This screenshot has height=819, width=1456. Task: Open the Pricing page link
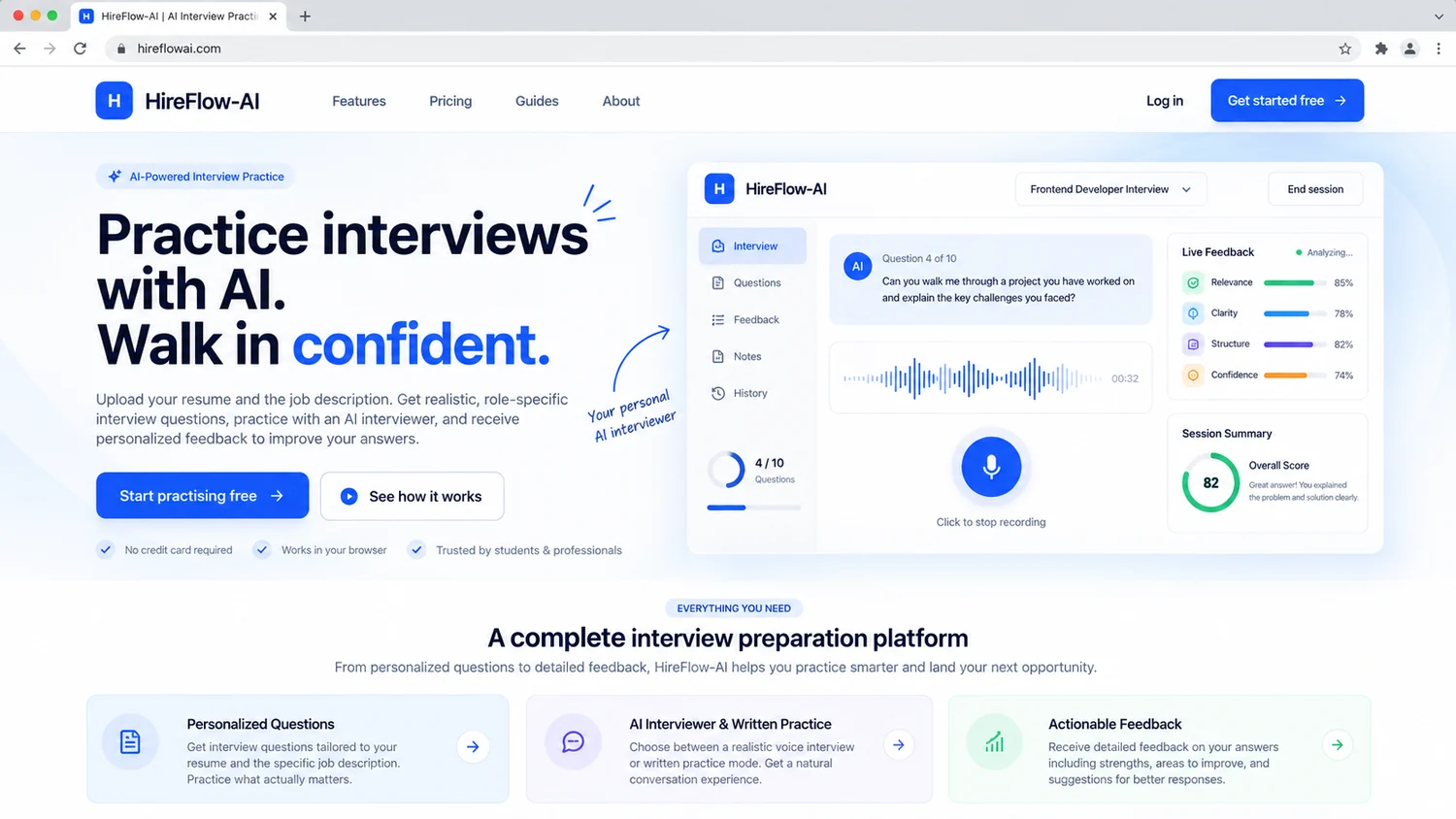[x=450, y=101]
